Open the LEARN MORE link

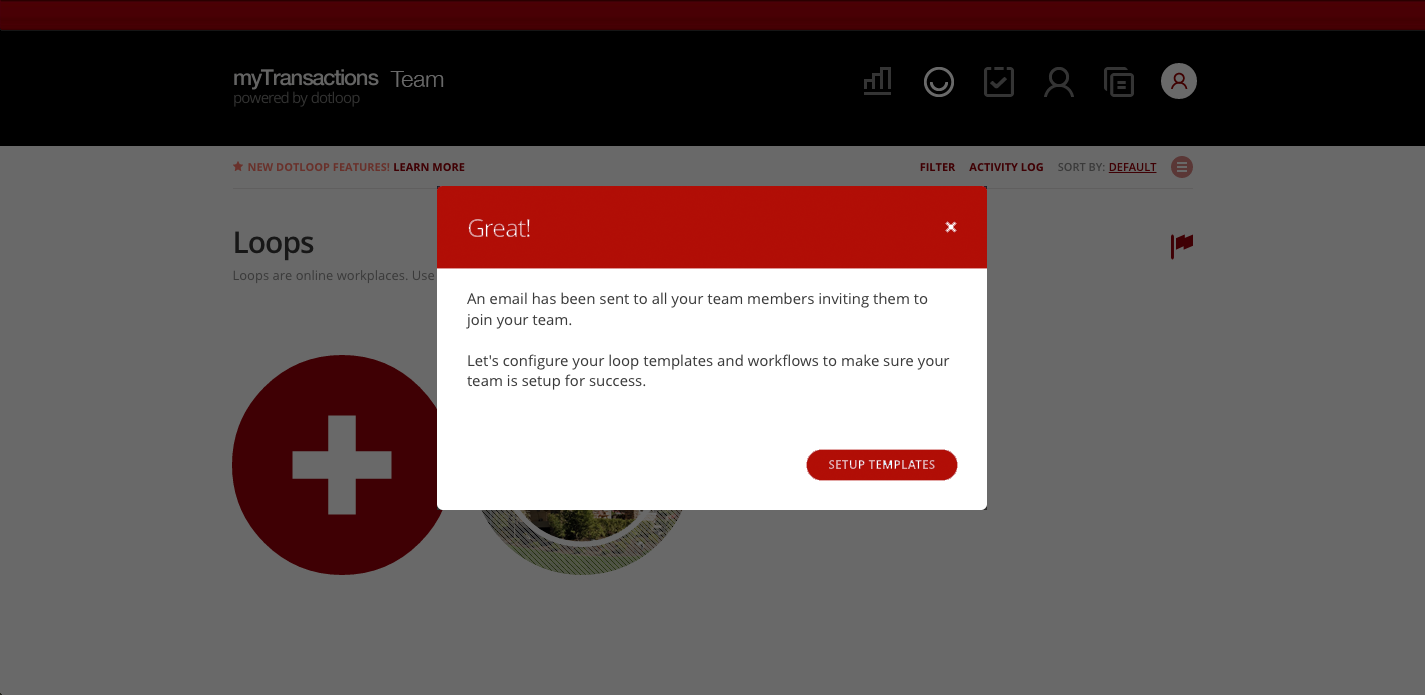429,167
